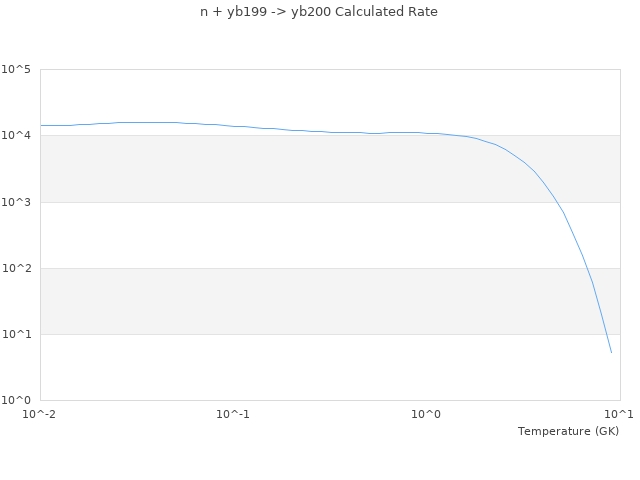Screen dimensions: 640x480
Task: Click the 10^-2 x-axis tick label
Action: (x=40, y=414)
